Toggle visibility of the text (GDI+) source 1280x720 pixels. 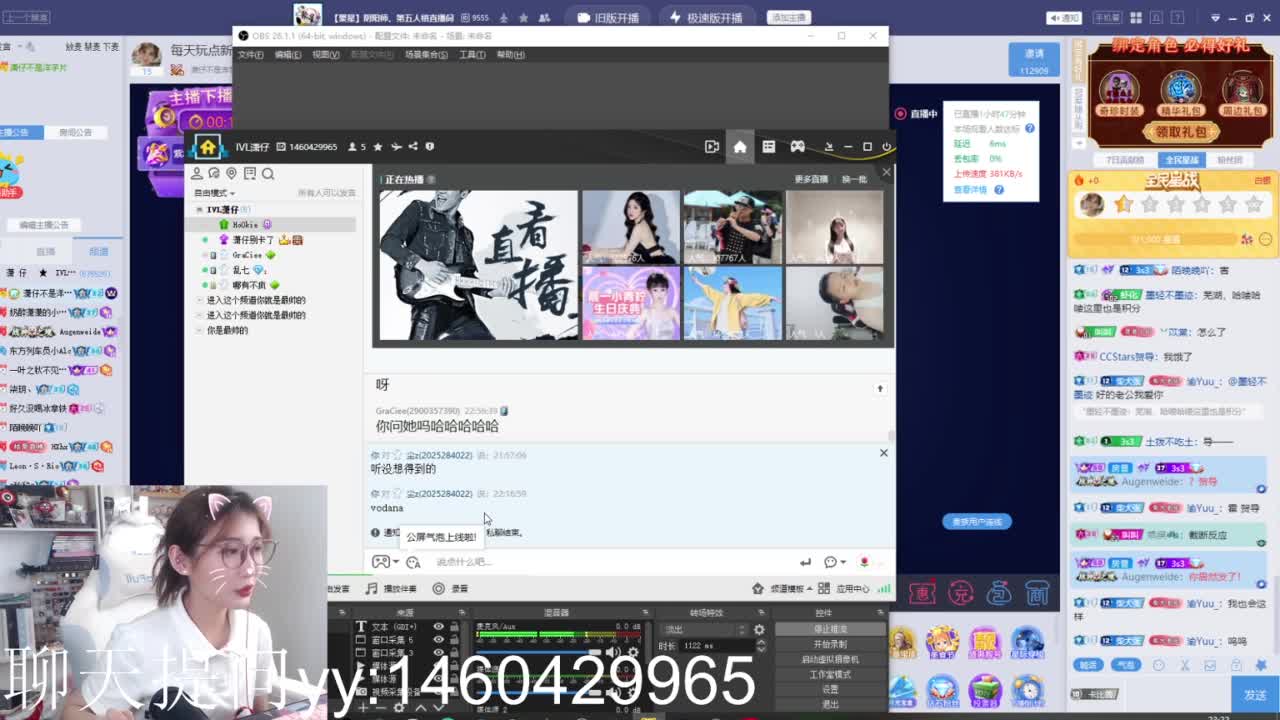[438, 627]
